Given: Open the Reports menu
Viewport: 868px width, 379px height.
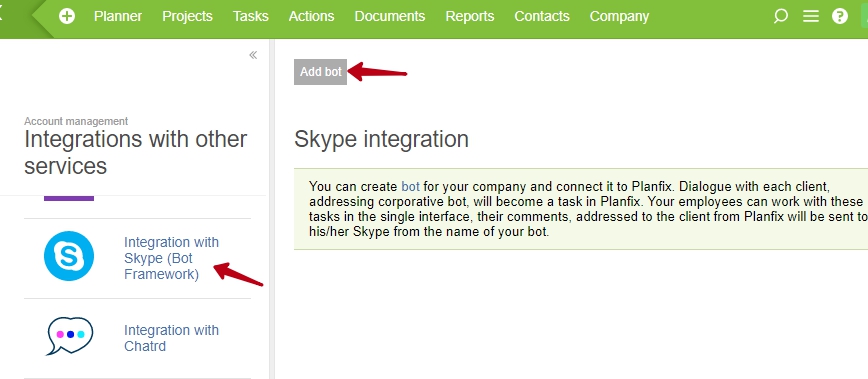Looking at the screenshot, I should [470, 17].
